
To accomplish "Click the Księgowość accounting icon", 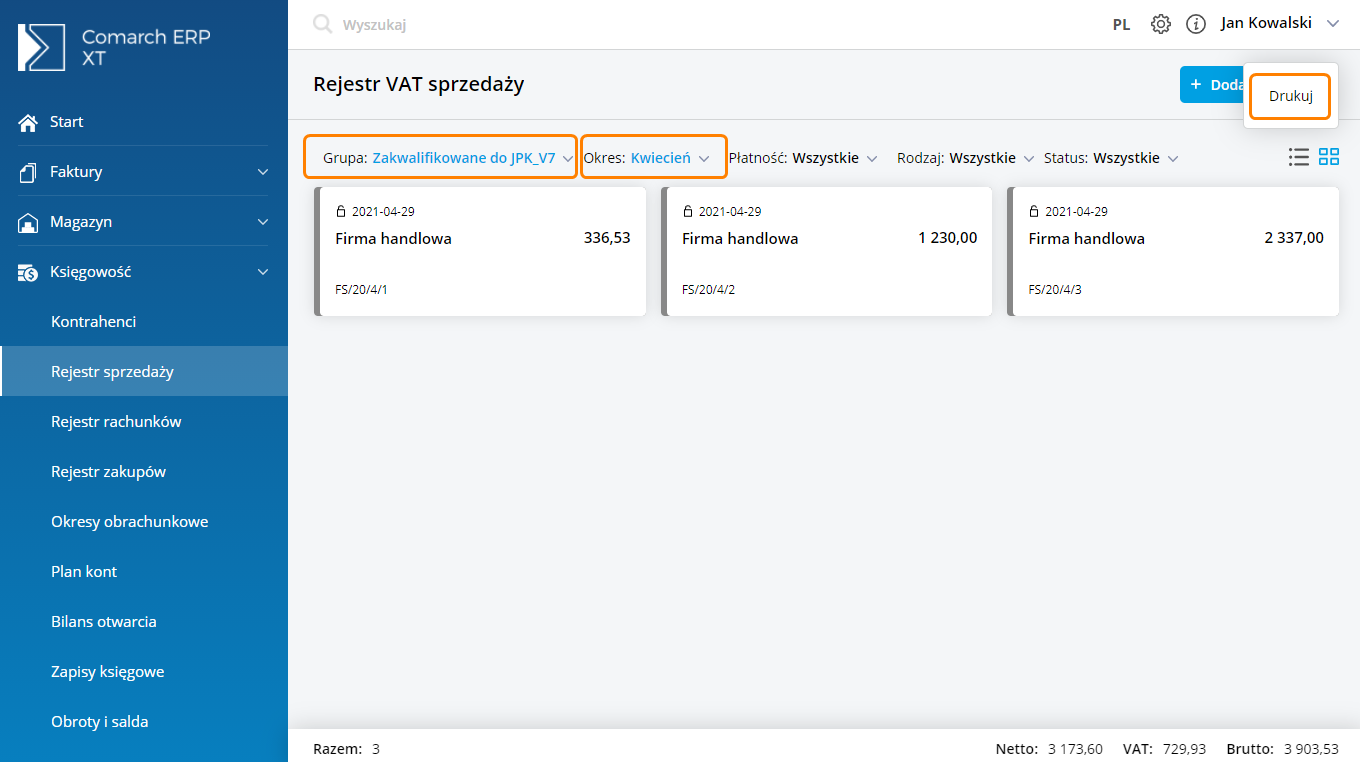I will pos(28,272).
